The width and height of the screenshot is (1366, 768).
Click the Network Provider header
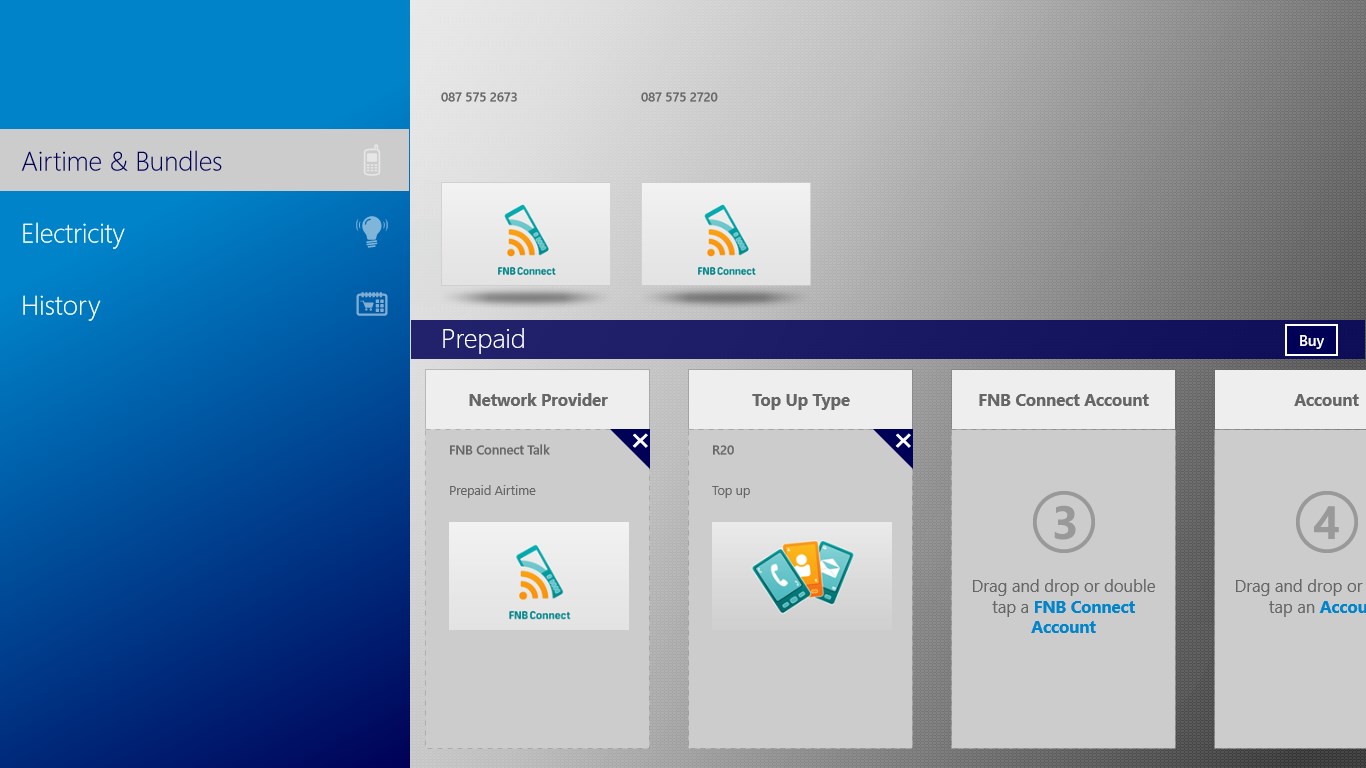pyautogui.click(x=538, y=400)
